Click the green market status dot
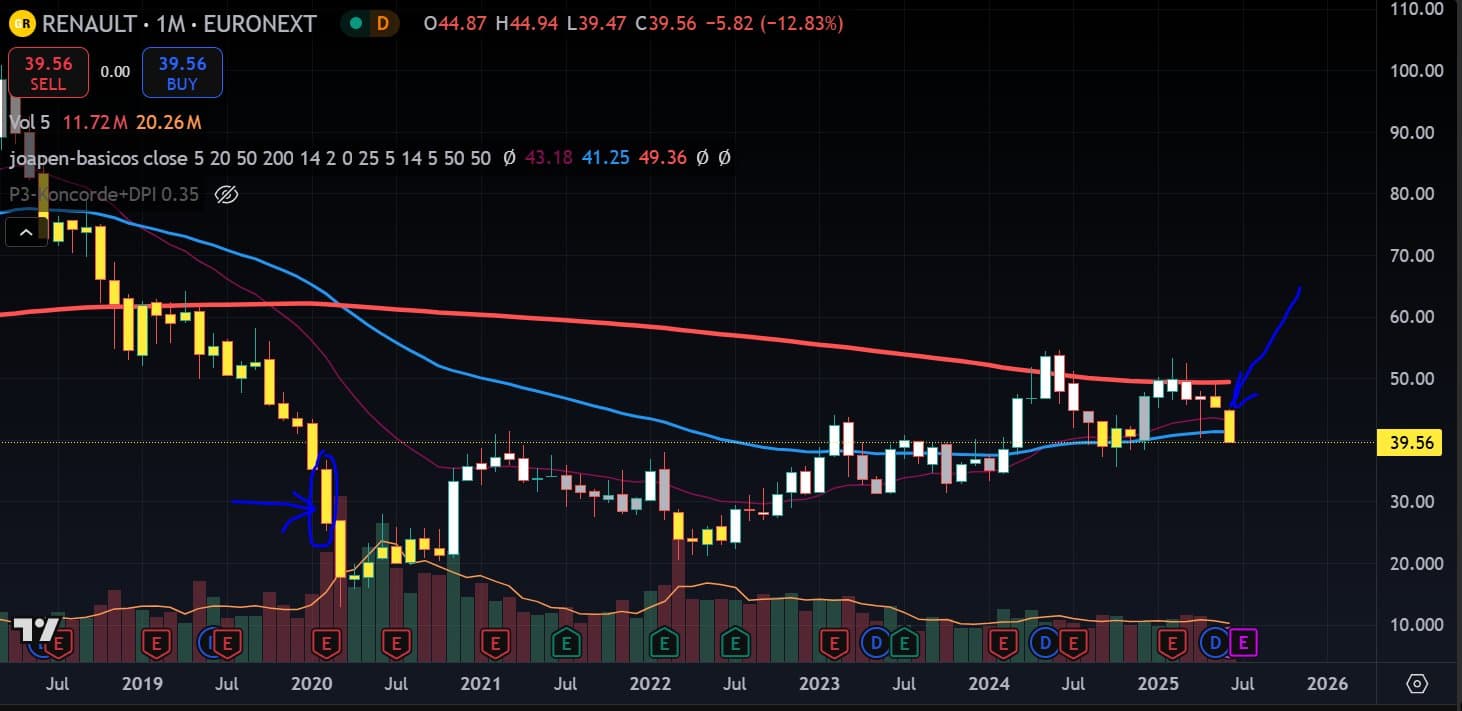 point(354,23)
